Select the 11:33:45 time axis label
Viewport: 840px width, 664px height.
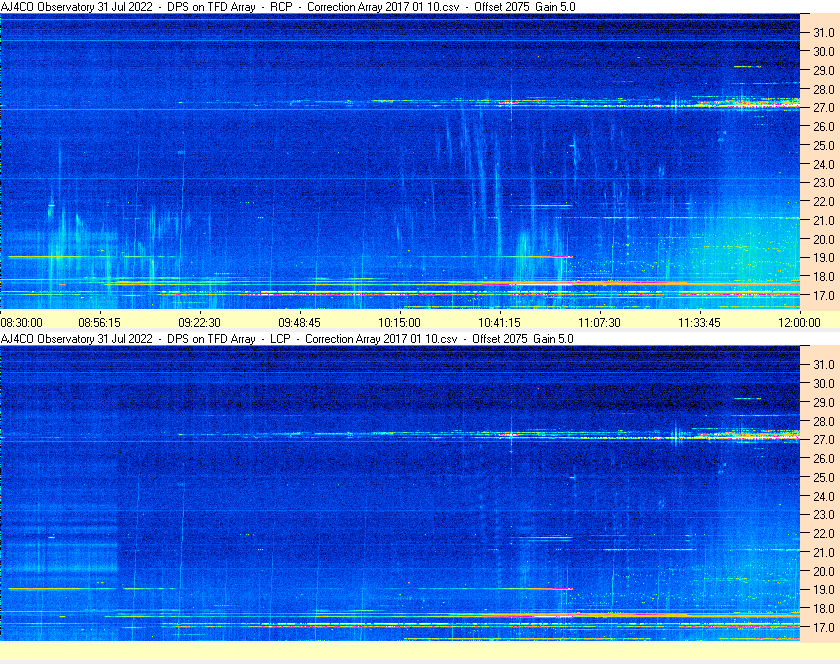(x=700, y=323)
